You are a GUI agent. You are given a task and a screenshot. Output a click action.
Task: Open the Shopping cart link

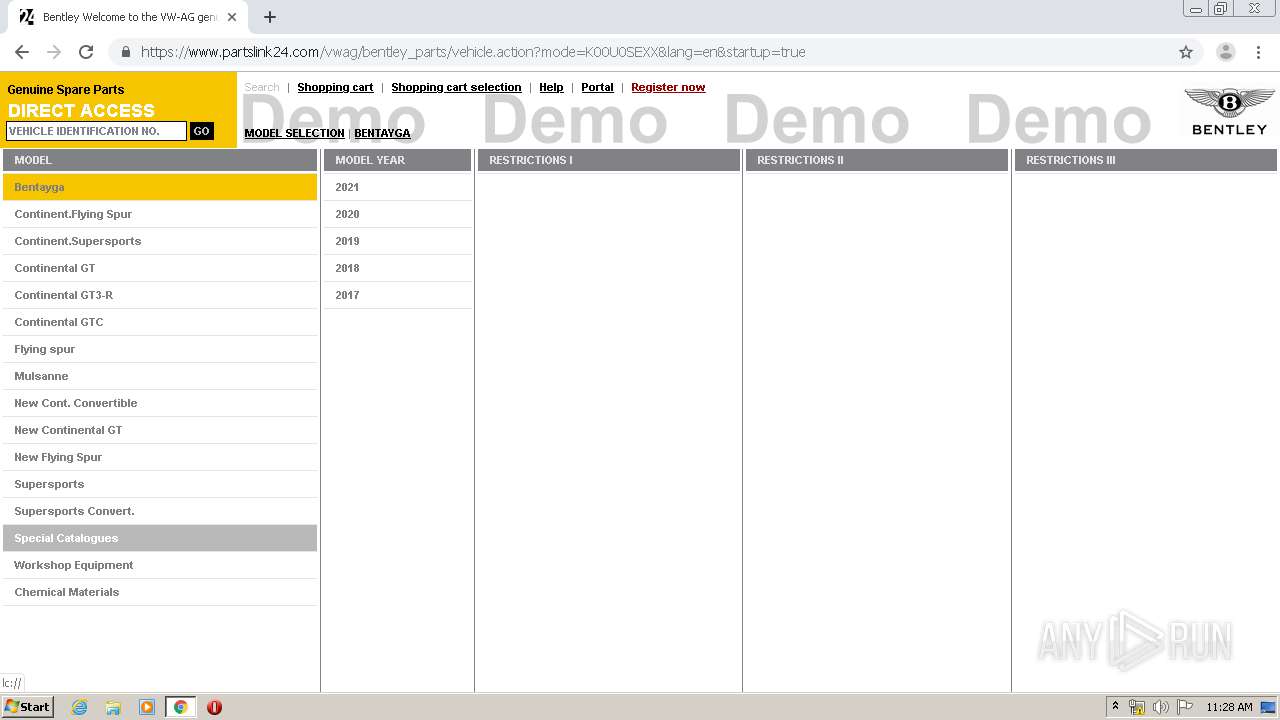coord(335,87)
